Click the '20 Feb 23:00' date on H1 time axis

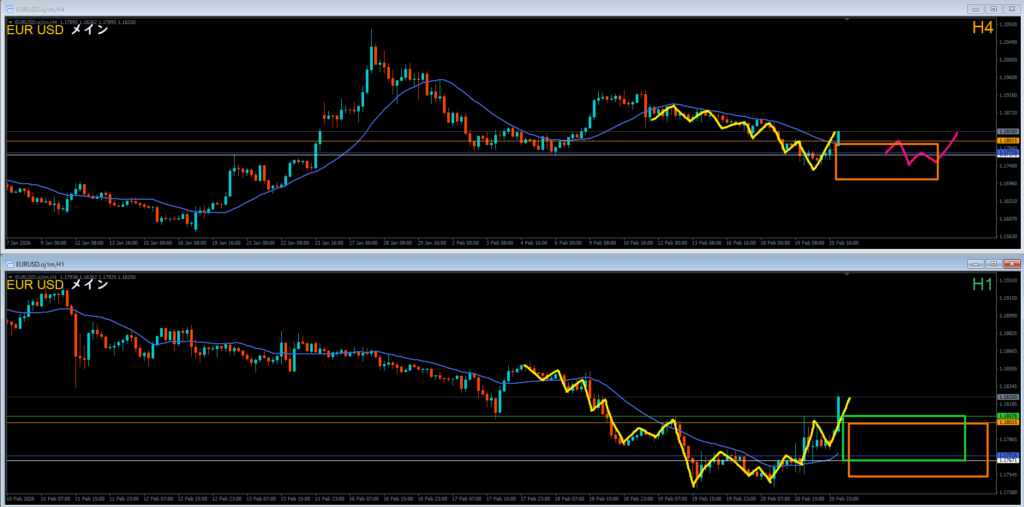click(844, 498)
